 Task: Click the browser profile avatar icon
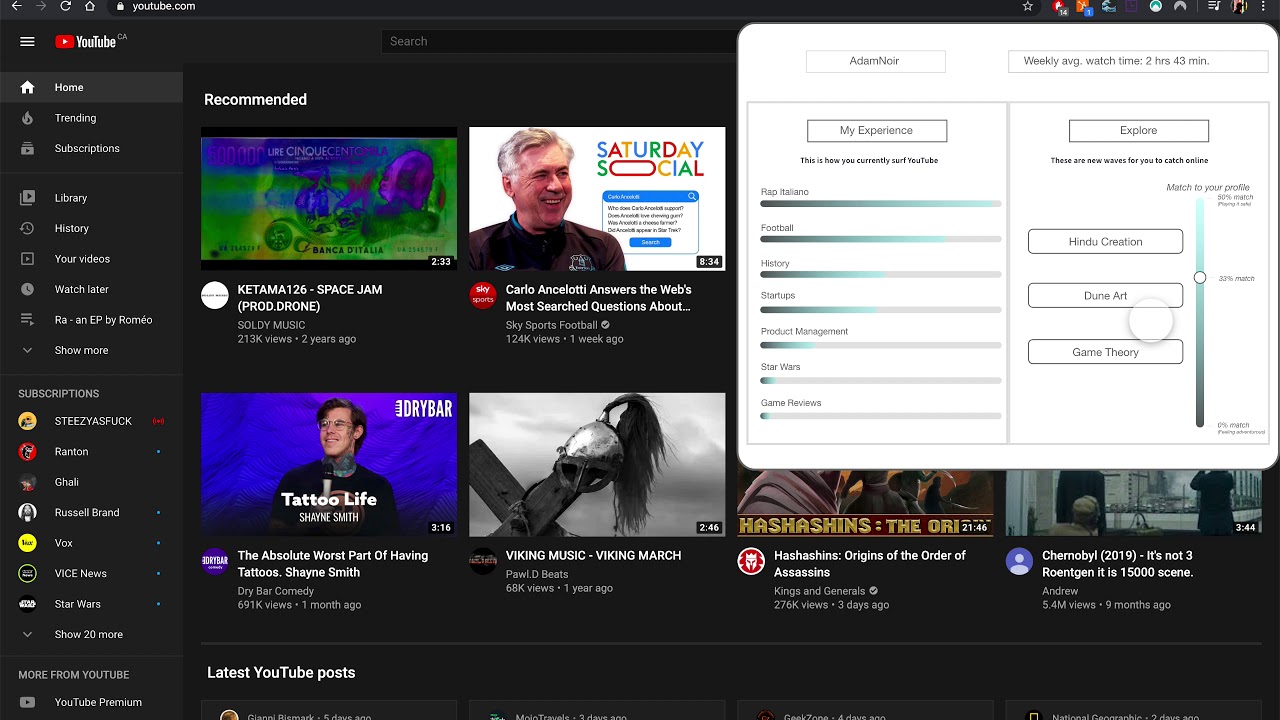click(1240, 6)
